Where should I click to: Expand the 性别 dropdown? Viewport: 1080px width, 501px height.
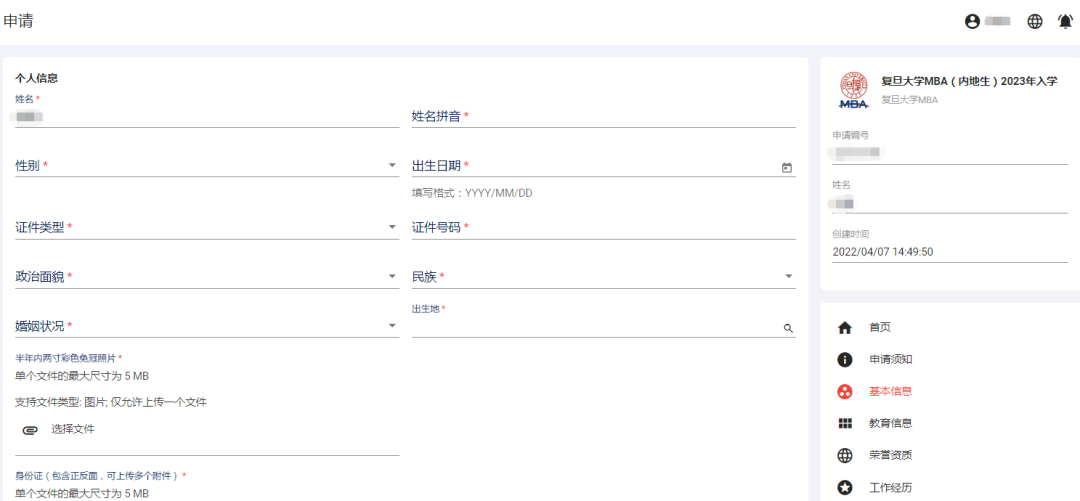tap(392, 166)
